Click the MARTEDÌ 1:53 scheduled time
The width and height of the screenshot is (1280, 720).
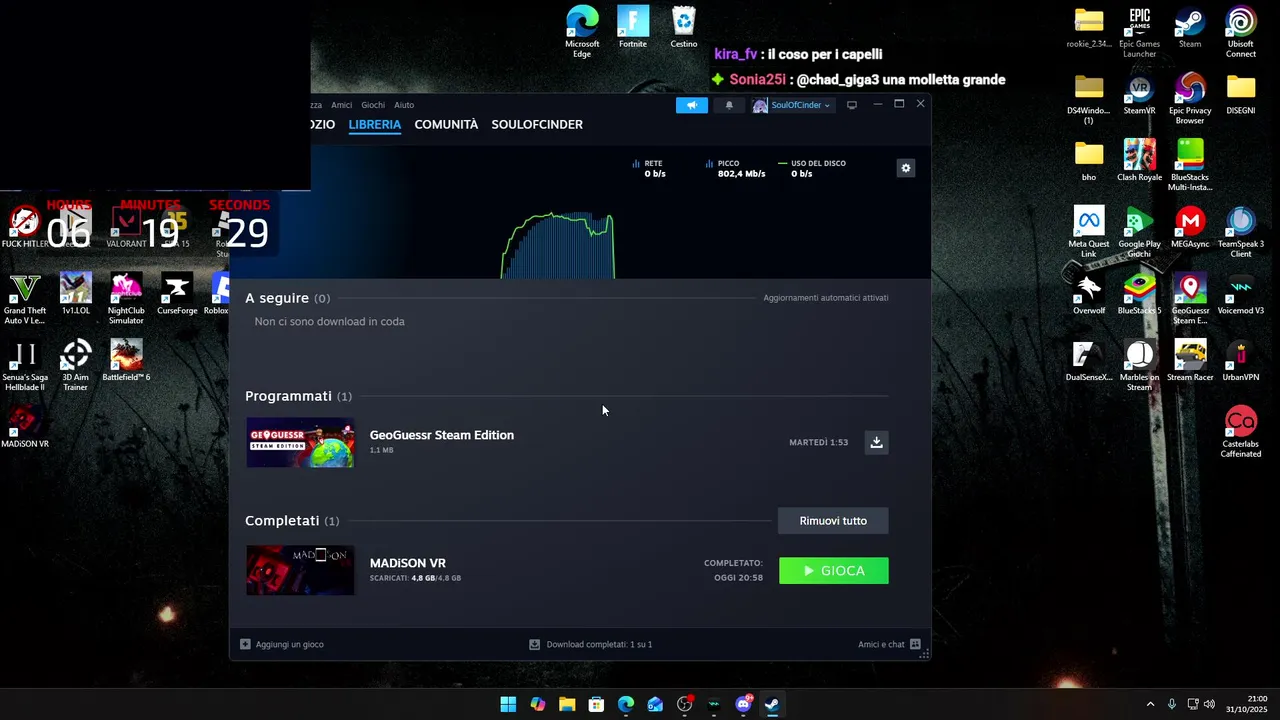point(818,442)
